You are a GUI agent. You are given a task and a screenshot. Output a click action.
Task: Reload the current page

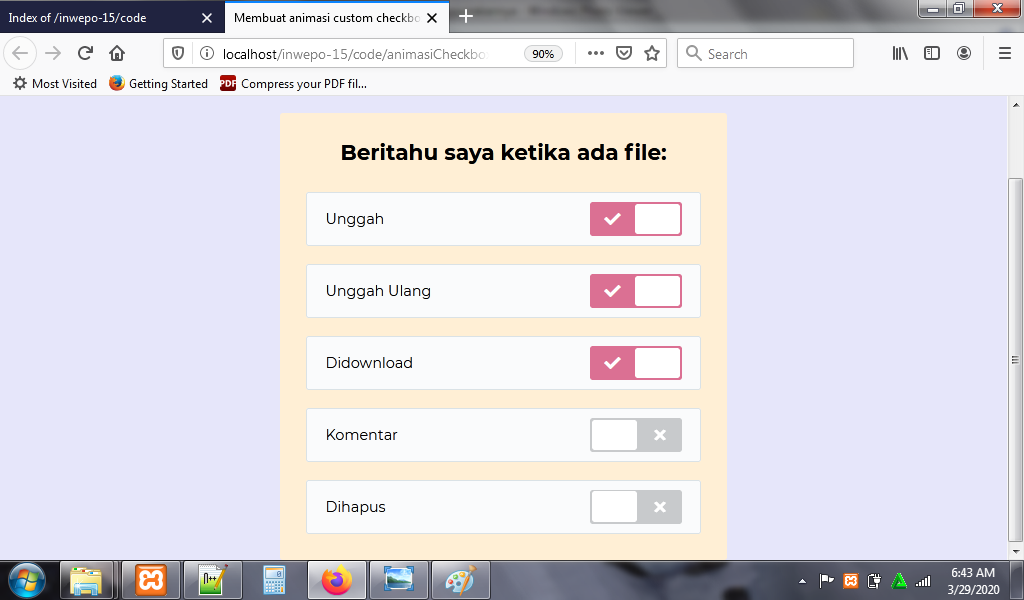(x=85, y=53)
